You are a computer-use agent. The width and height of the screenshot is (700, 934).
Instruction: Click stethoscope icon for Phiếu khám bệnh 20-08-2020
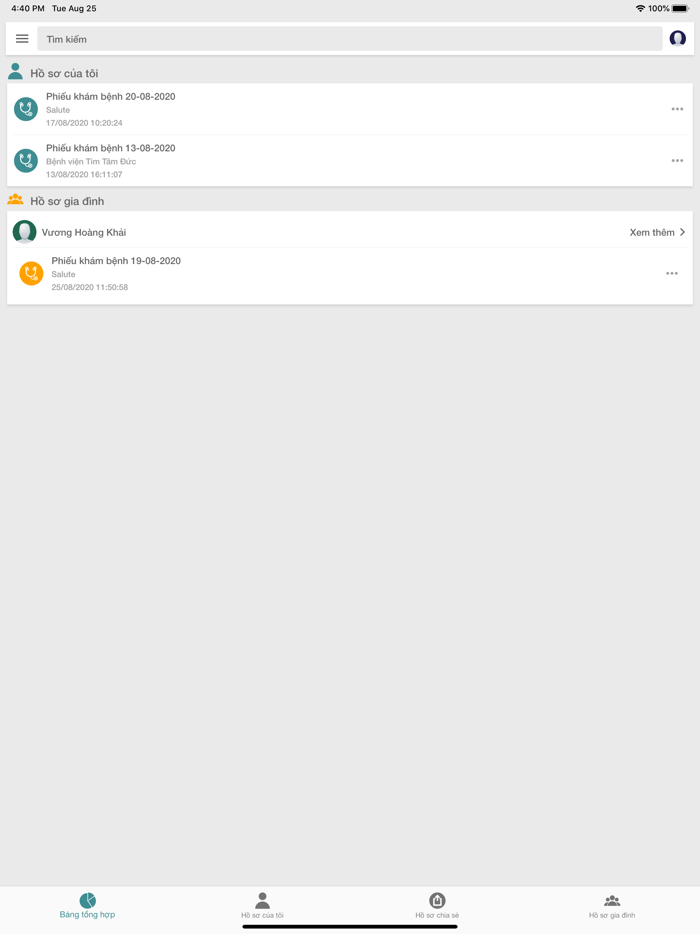pos(26,109)
